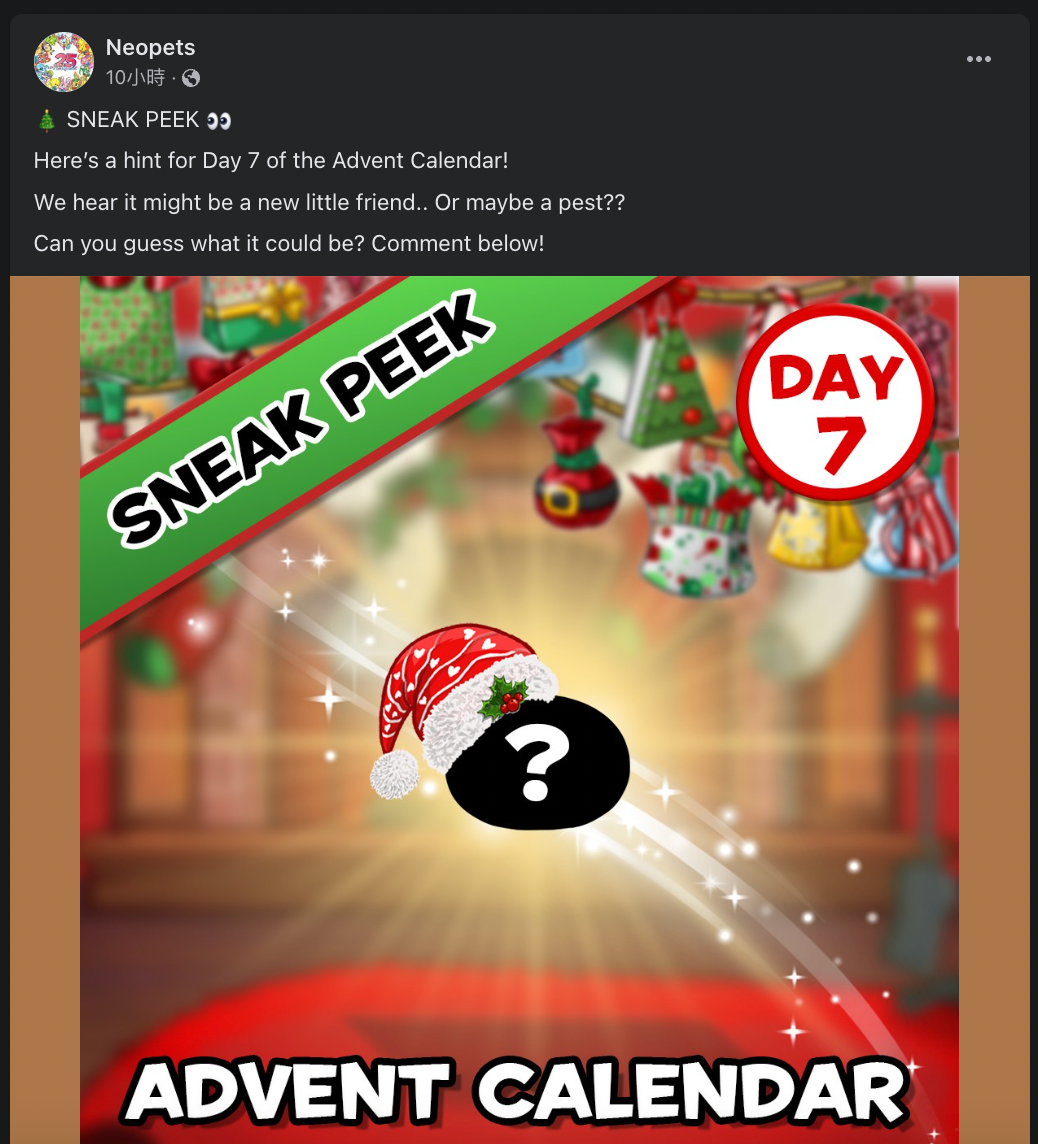
Task: Click the mystery question mark silhouette
Action: pyautogui.click(x=538, y=764)
